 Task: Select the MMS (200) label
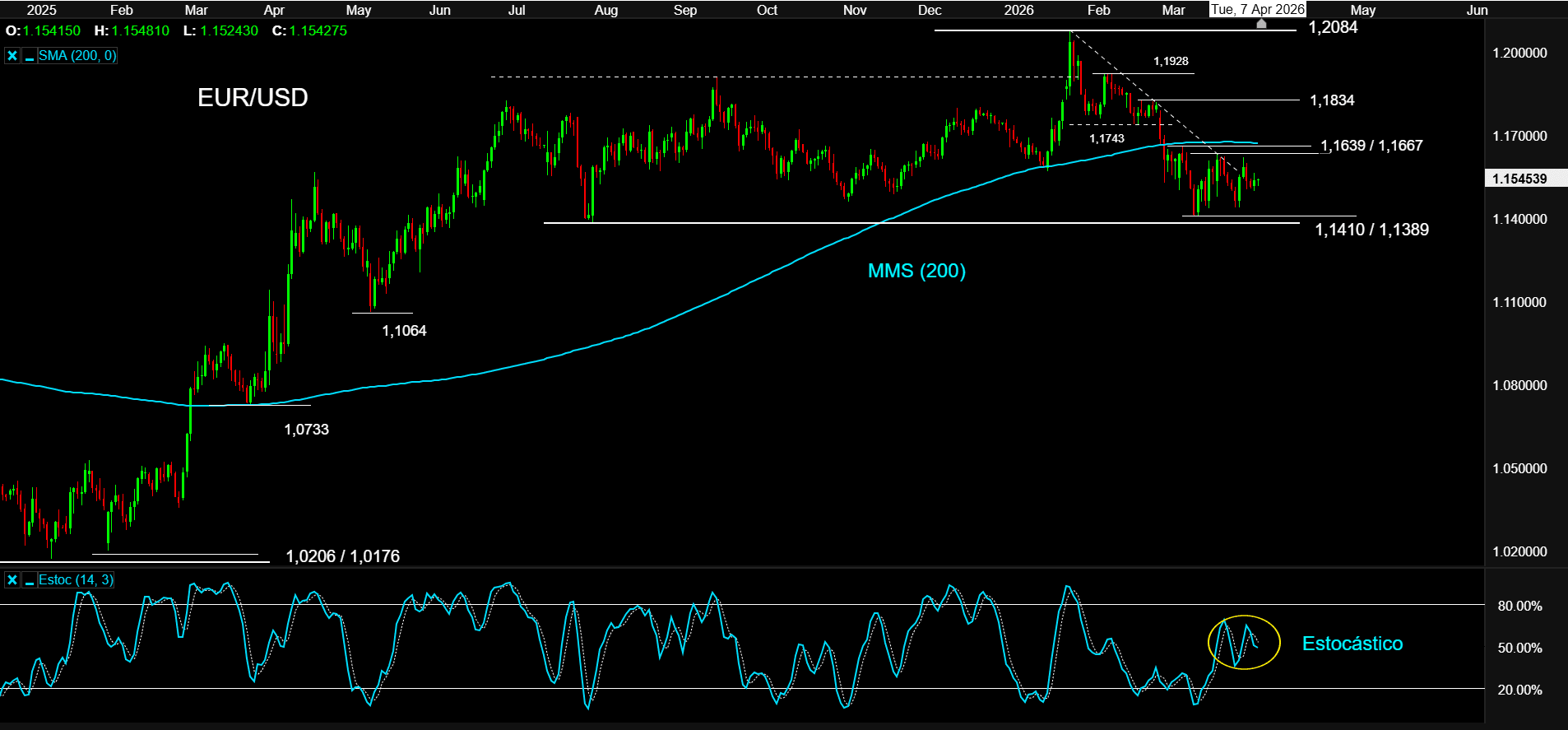916,271
